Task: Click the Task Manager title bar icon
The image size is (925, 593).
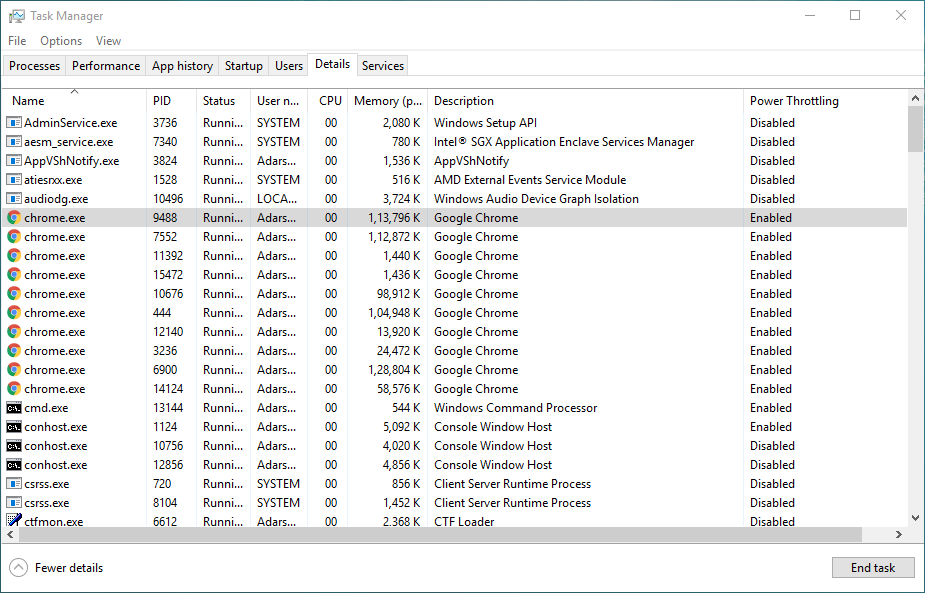Action: coord(17,16)
